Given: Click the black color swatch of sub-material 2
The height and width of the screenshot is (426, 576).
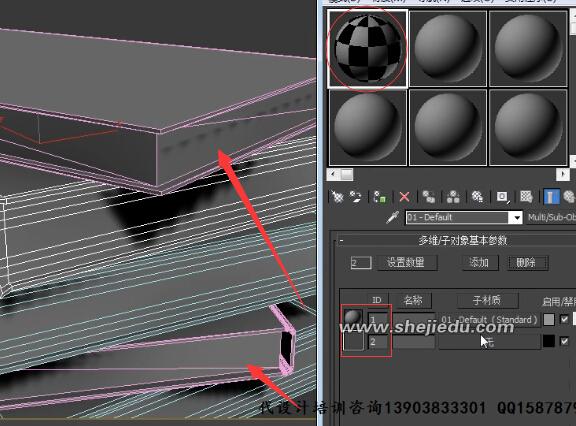Looking at the screenshot, I should (x=549, y=342).
